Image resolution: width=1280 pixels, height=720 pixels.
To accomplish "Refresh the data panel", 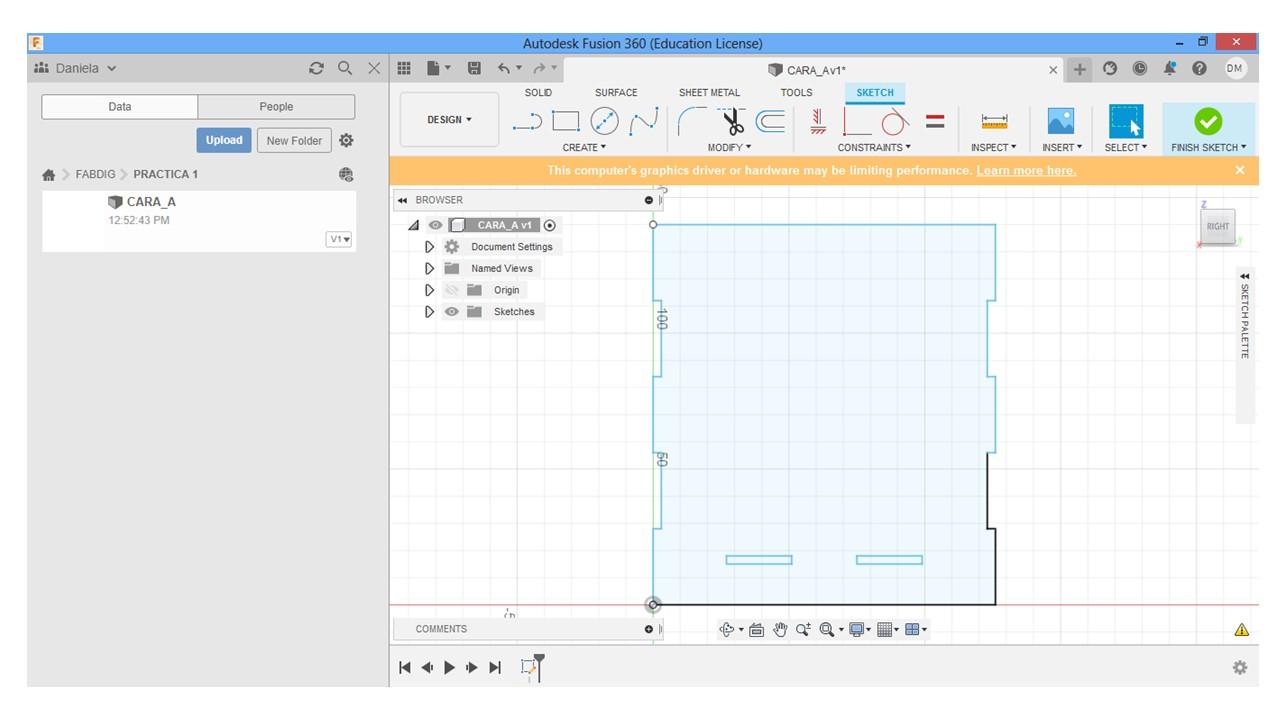I will (x=317, y=69).
